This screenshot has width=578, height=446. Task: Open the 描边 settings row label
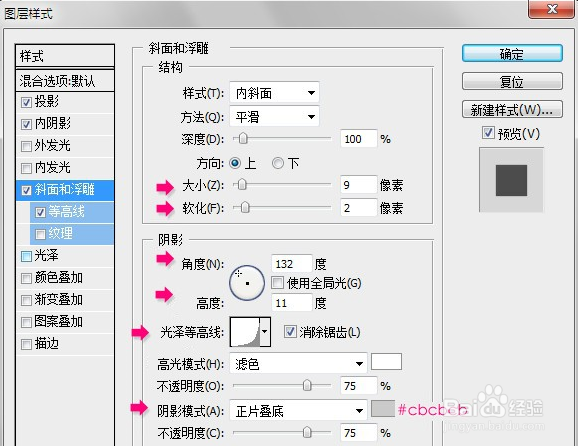point(46,344)
